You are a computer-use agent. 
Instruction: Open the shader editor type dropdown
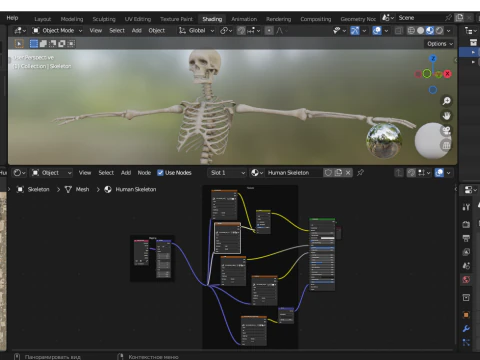point(19,173)
